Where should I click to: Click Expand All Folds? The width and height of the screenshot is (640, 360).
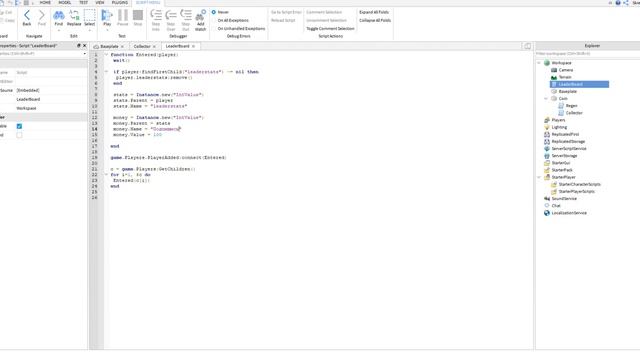(x=374, y=12)
